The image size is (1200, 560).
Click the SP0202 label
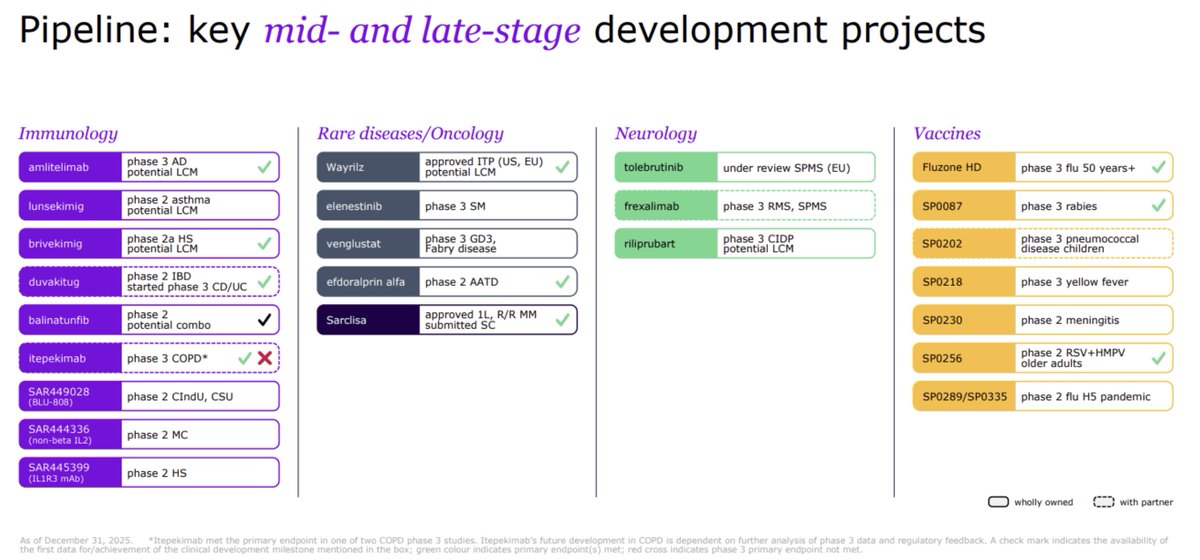[964, 243]
